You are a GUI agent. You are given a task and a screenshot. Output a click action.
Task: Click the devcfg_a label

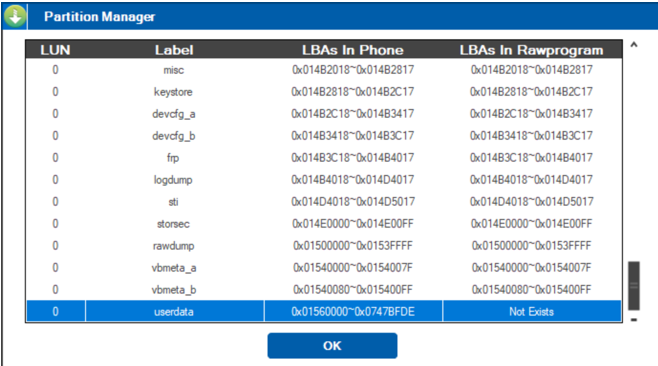point(174,114)
